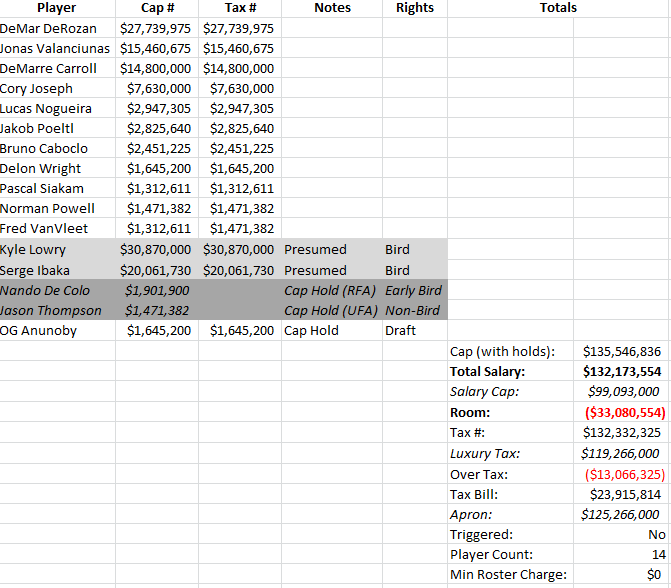Click the Notes column header
This screenshot has width=671, height=588.
(332, 8)
